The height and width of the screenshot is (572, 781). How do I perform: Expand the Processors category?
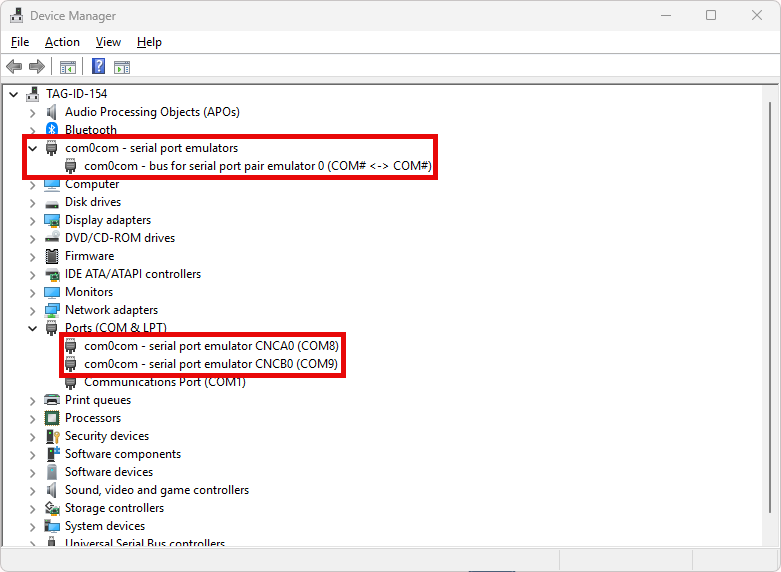[x=33, y=418]
